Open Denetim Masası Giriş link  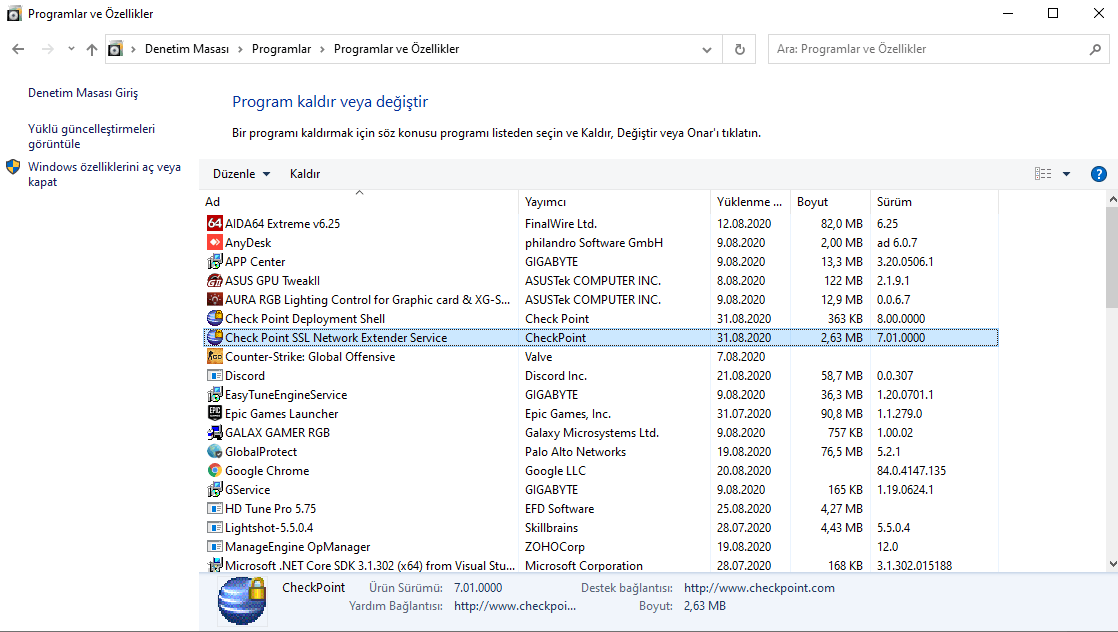coord(83,93)
